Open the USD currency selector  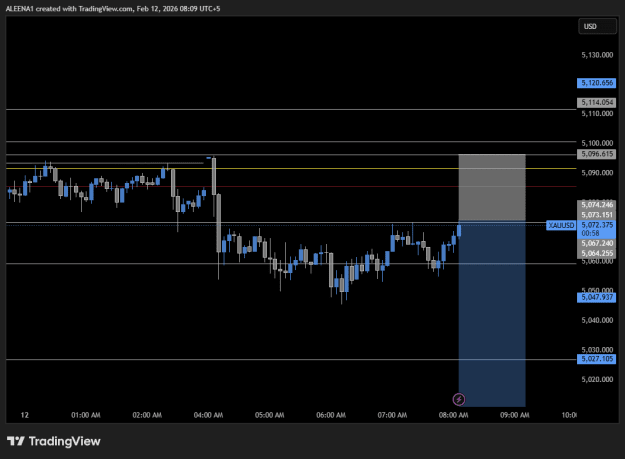(x=597, y=26)
